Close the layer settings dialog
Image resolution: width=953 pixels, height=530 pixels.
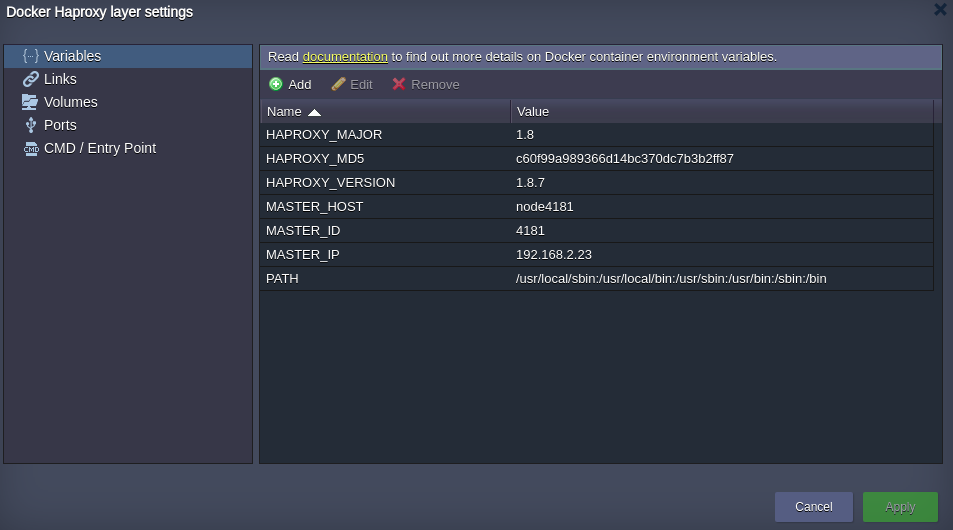click(940, 9)
